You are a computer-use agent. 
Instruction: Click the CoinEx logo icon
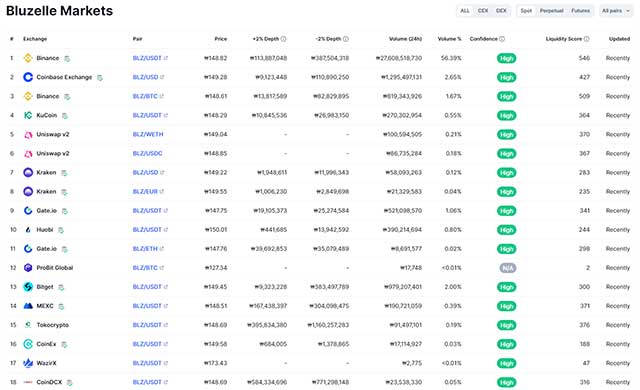pyautogui.click(x=28, y=344)
